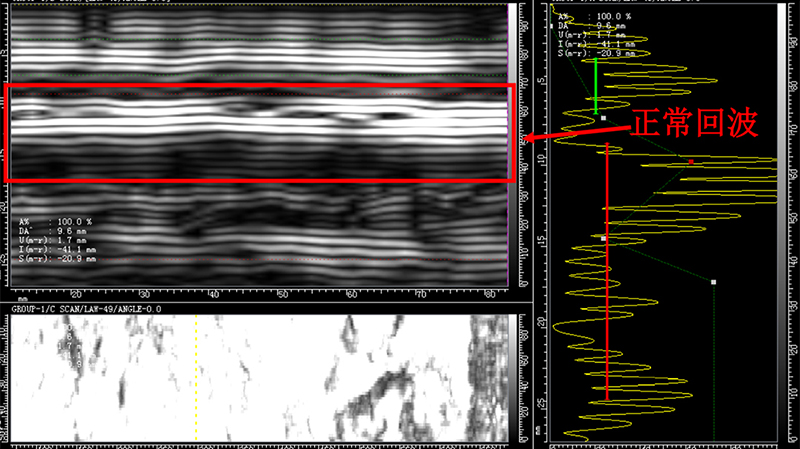This screenshot has height=449, width=800.
Task: Click the 10 mark on A-scan depth ruler
Action: (x=541, y=160)
